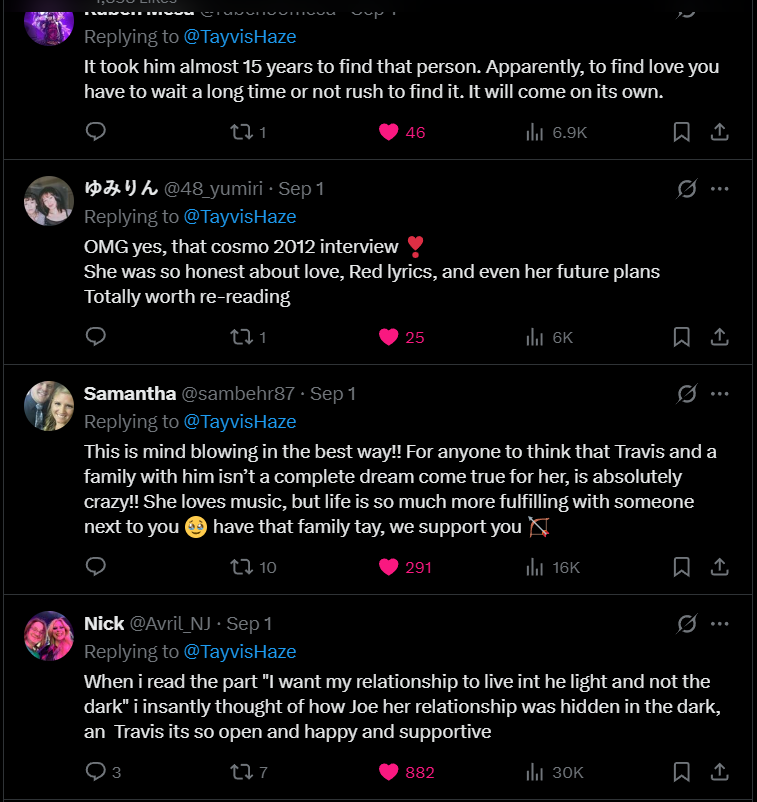Open Samantha's profile picture
Image resolution: width=757 pixels, height=802 pixels.
(x=49, y=406)
